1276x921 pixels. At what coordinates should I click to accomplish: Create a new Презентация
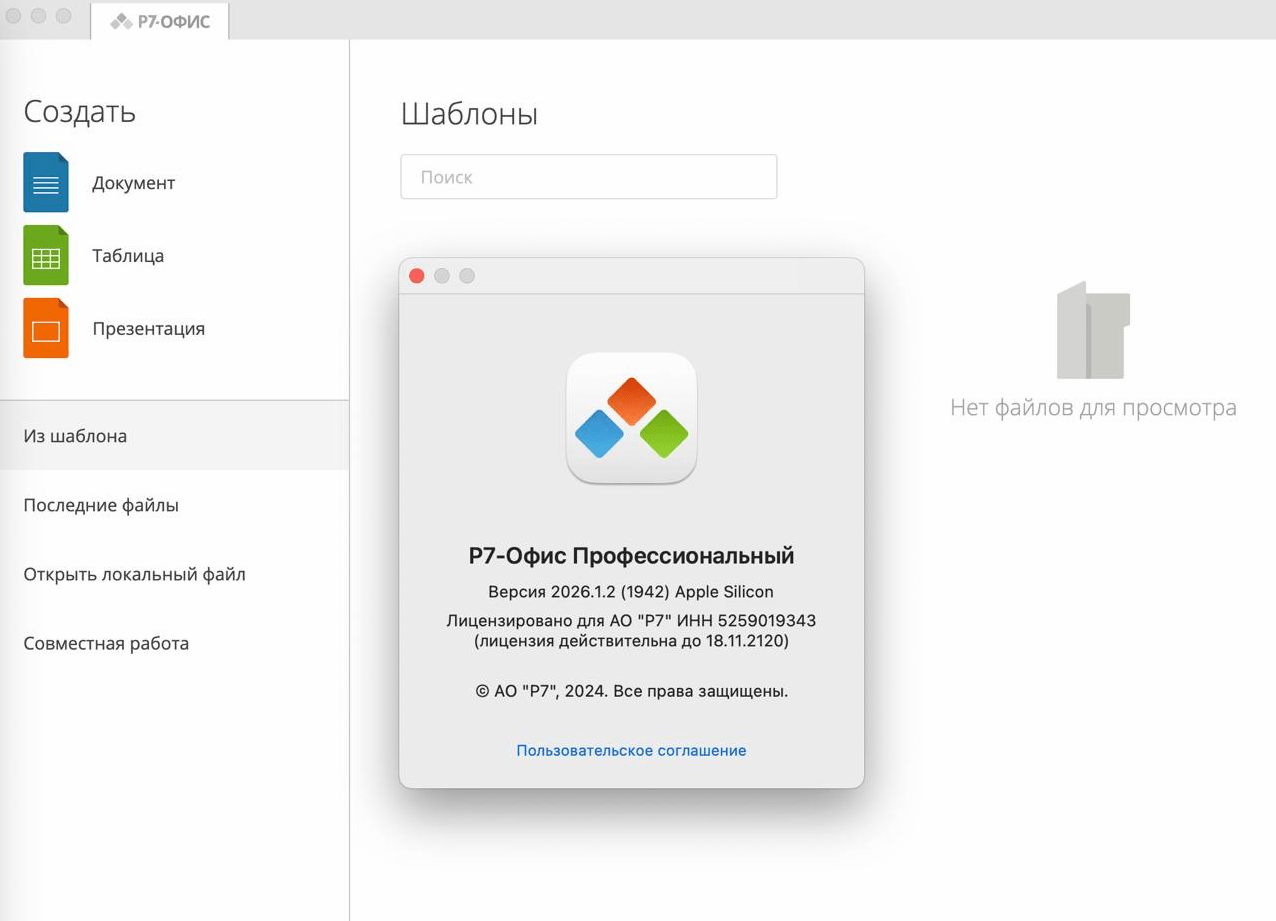tap(148, 329)
